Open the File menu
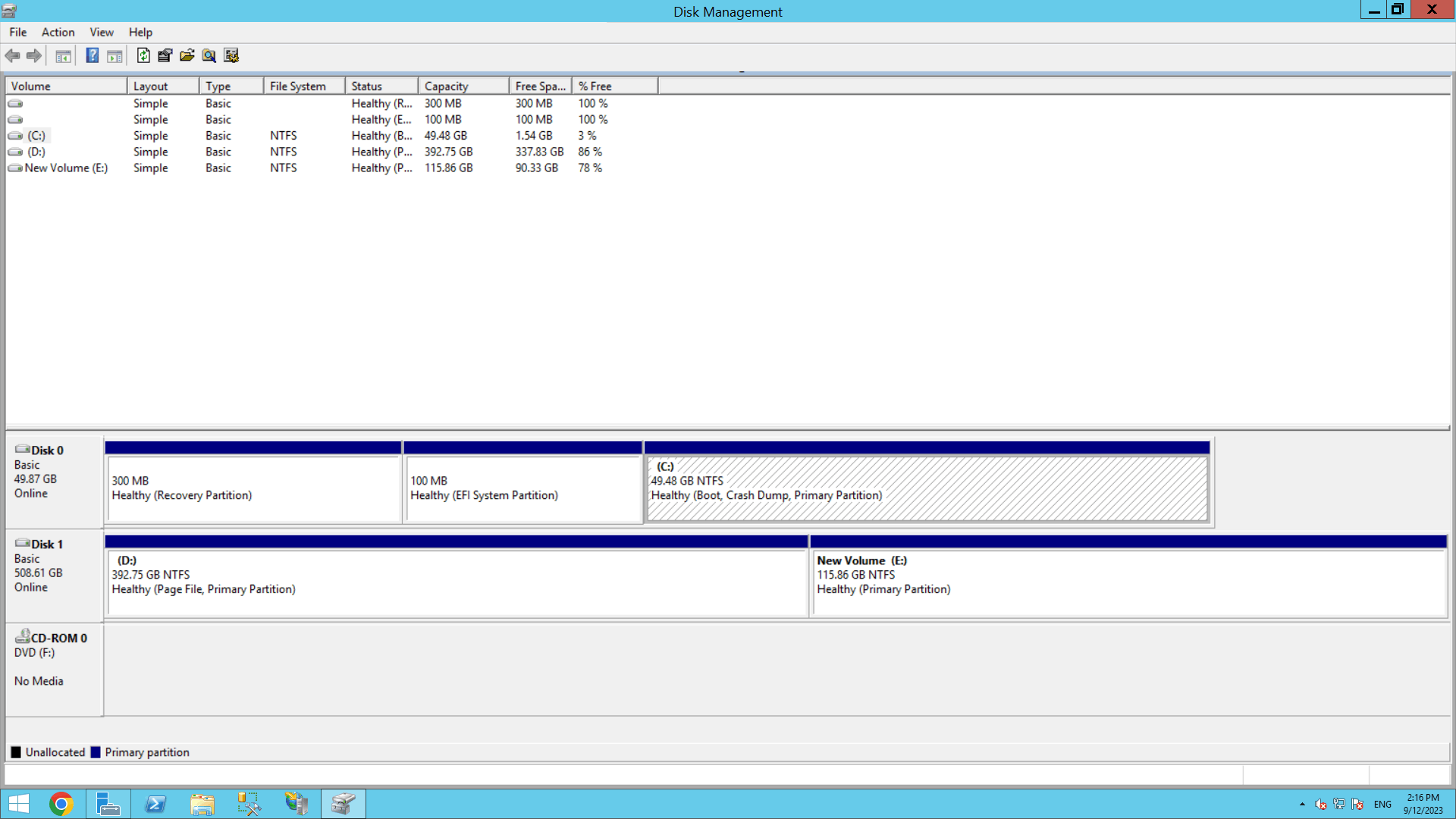The height and width of the screenshot is (819, 1456). 18,32
